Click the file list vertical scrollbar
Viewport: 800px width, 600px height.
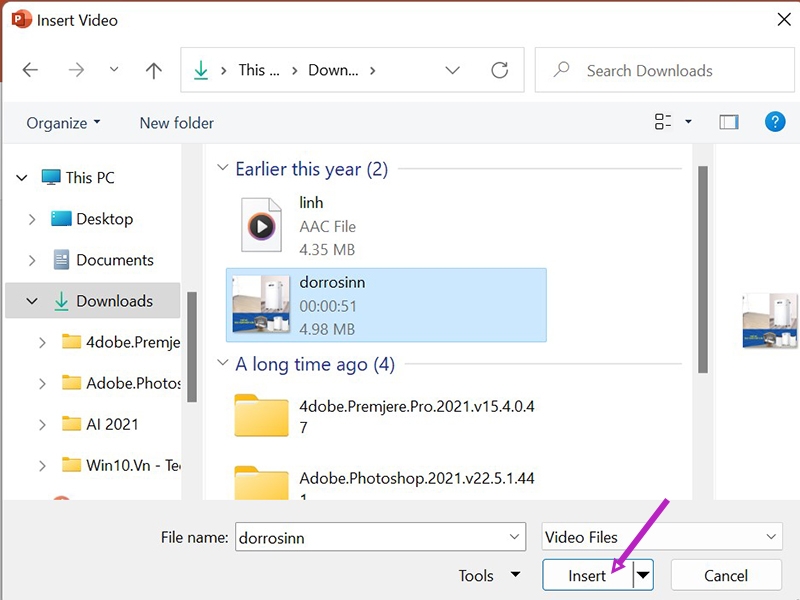pyautogui.click(x=703, y=269)
